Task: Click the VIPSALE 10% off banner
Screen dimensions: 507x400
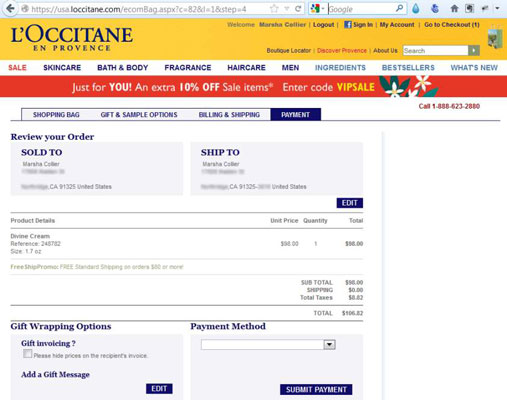Action: tap(253, 87)
